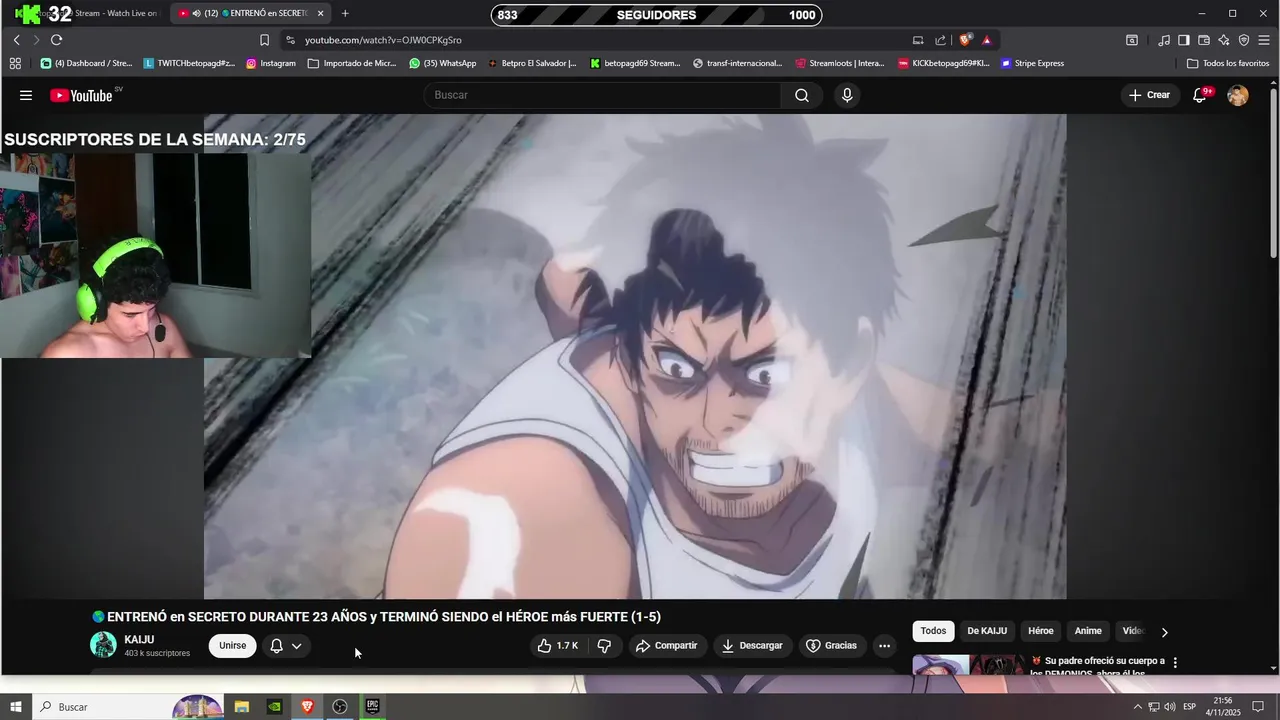Open the YouTube guide hamburger menu

coord(26,95)
